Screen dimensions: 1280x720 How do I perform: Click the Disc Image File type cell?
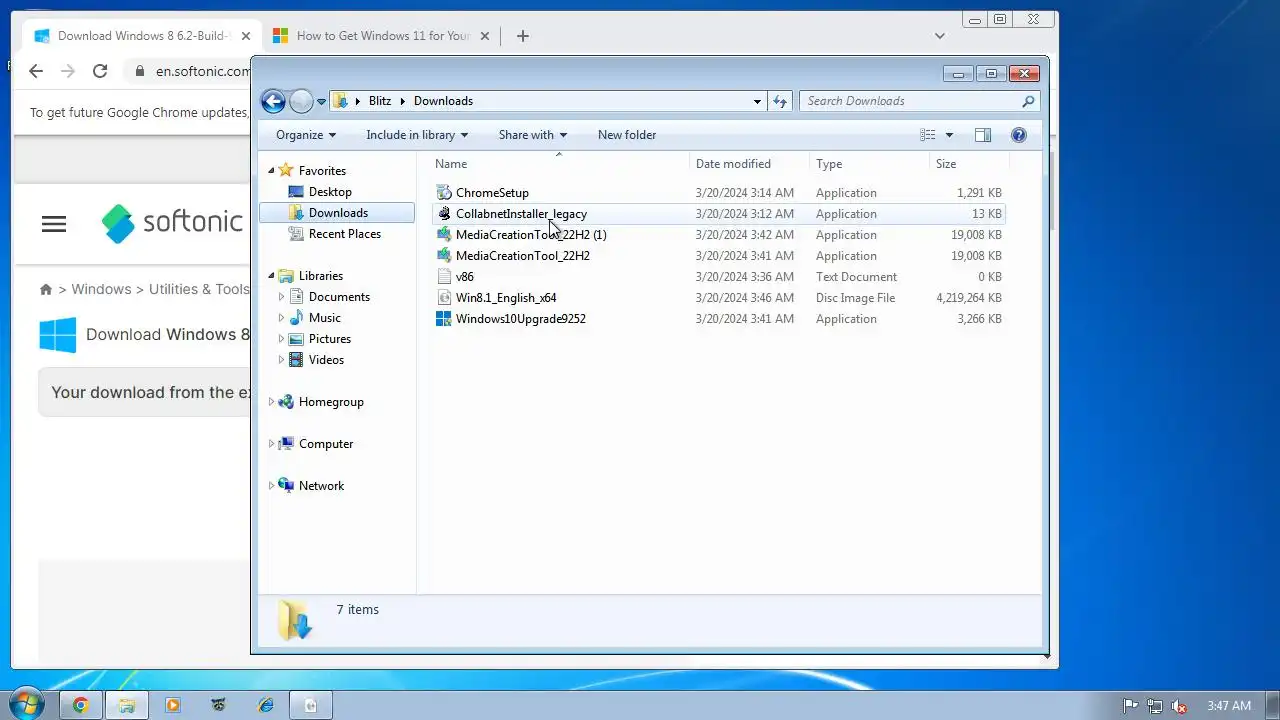(x=855, y=298)
